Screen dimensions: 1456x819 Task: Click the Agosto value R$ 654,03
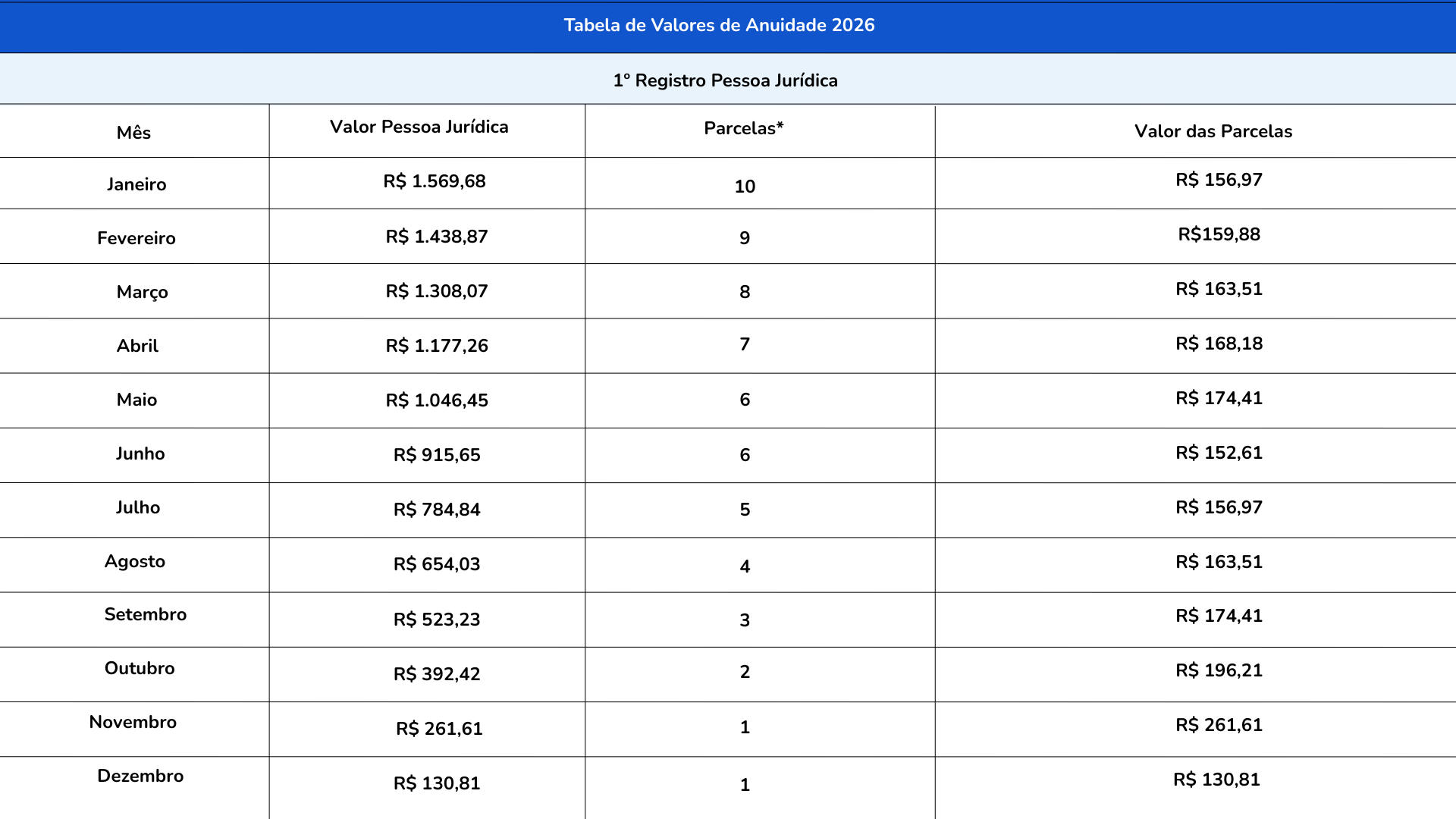click(x=436, y=564)
